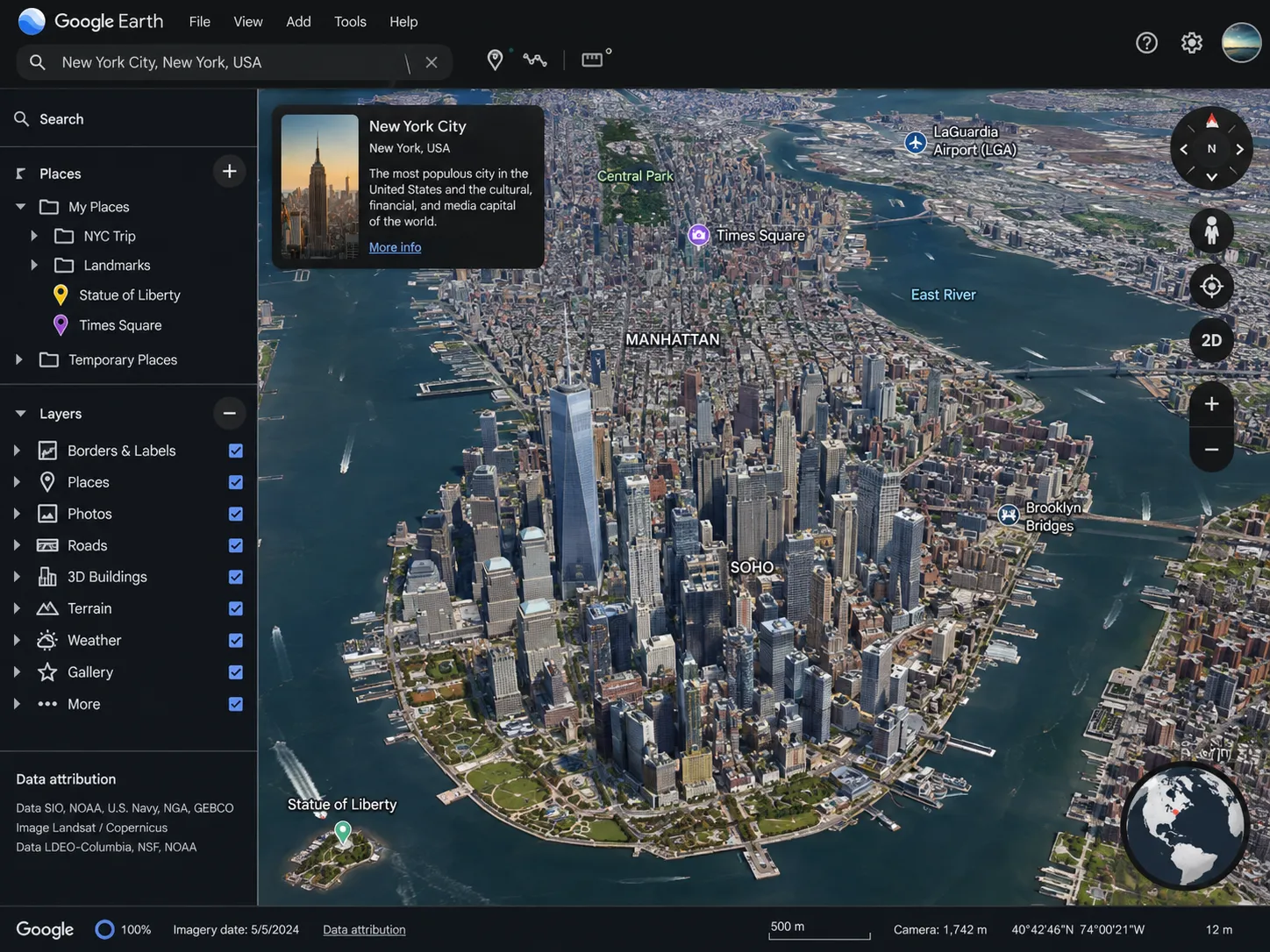Image resolution: width=1270 pixels, height=952 pixels.
Task: Open the Tools menu
Action: (x=350, y=22)
